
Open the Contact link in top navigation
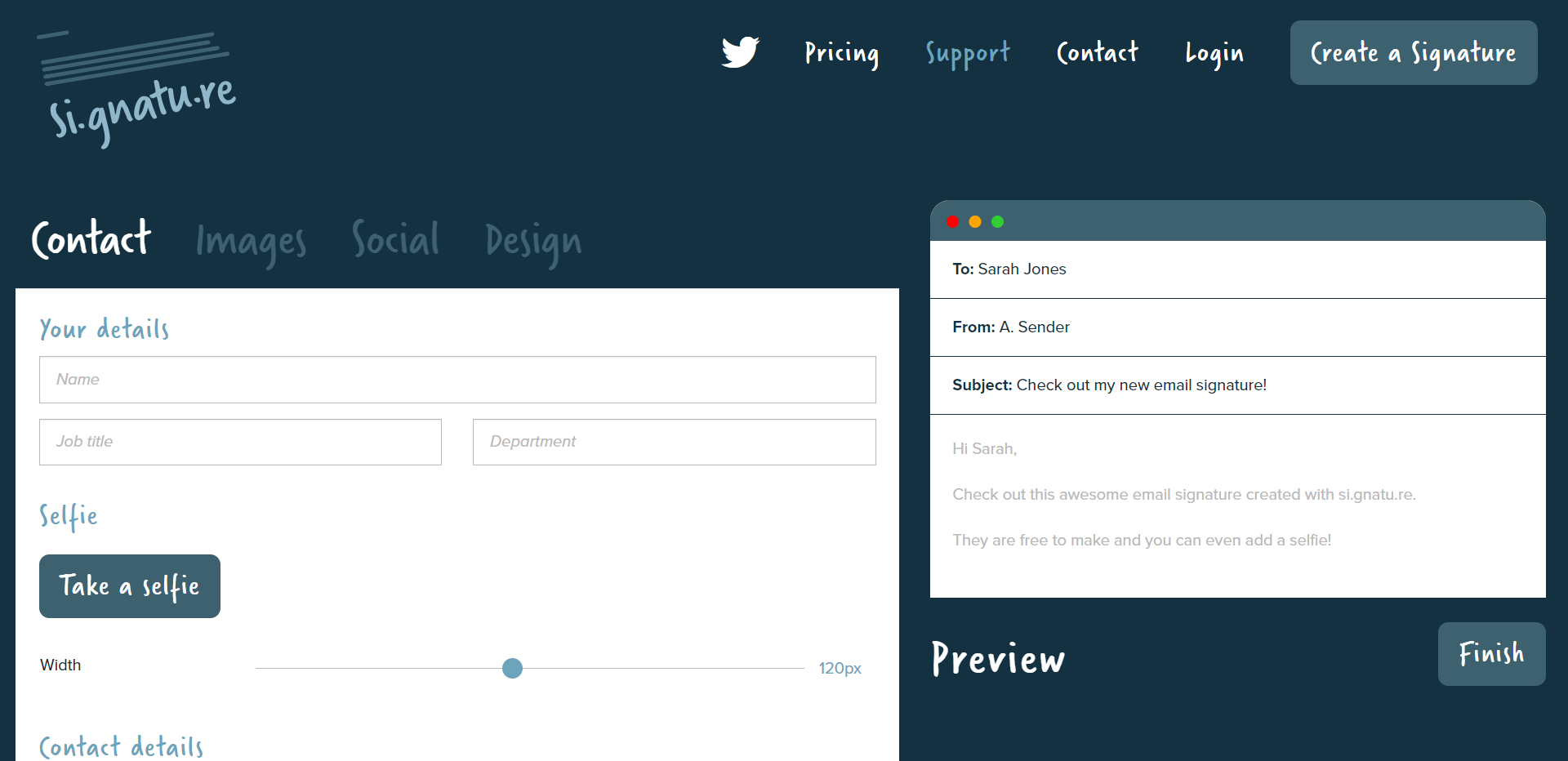coord(1097,53)
